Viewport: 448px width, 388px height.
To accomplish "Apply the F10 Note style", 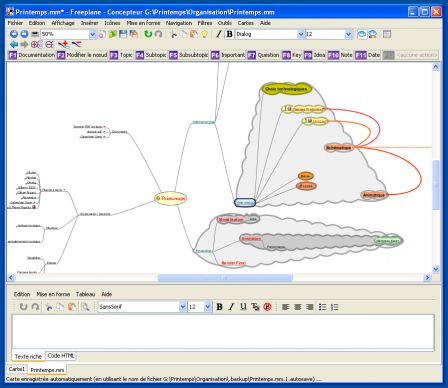I will [340, 55].
